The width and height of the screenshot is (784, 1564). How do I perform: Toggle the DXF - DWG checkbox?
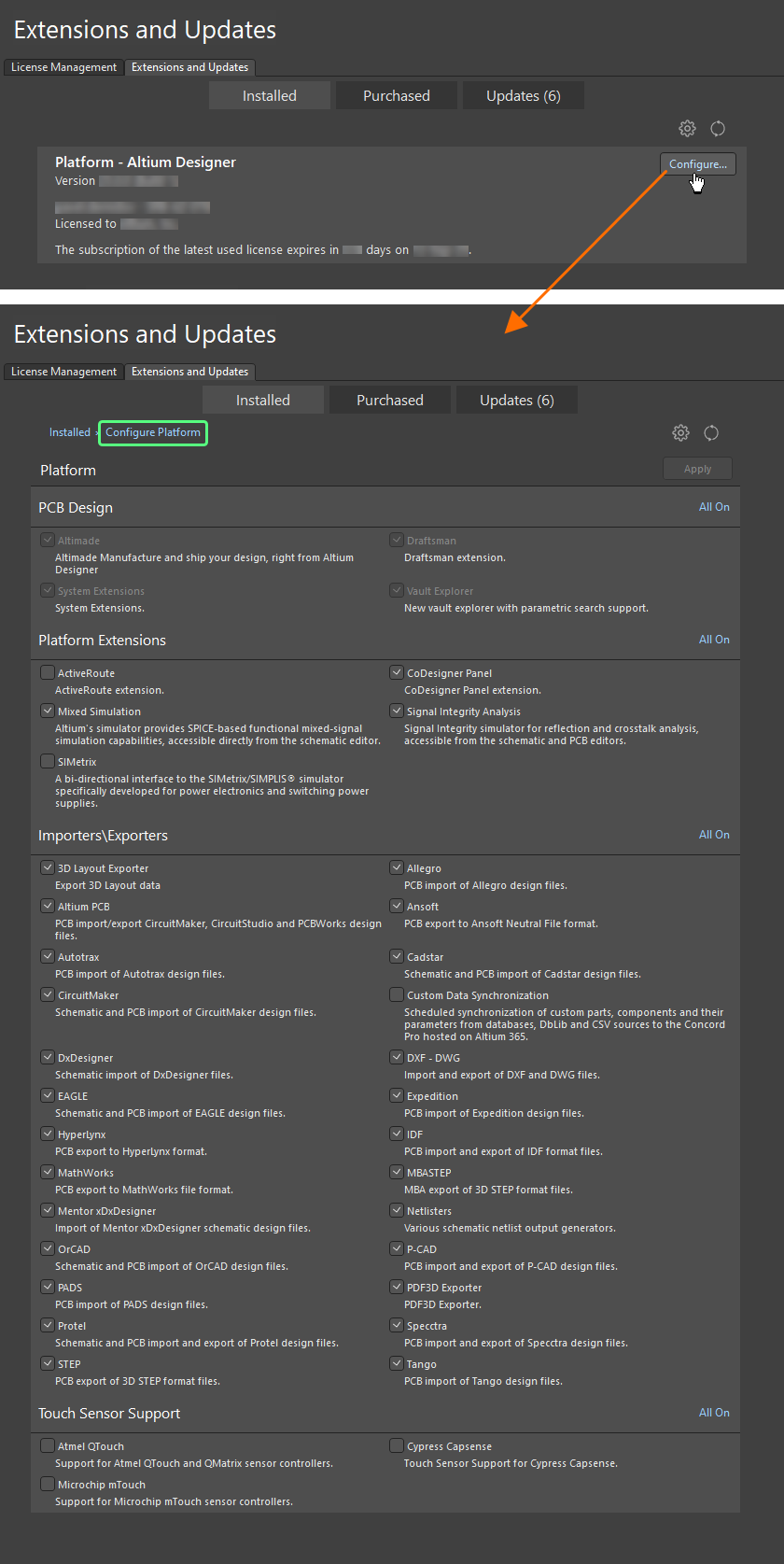pos(397,1057)
